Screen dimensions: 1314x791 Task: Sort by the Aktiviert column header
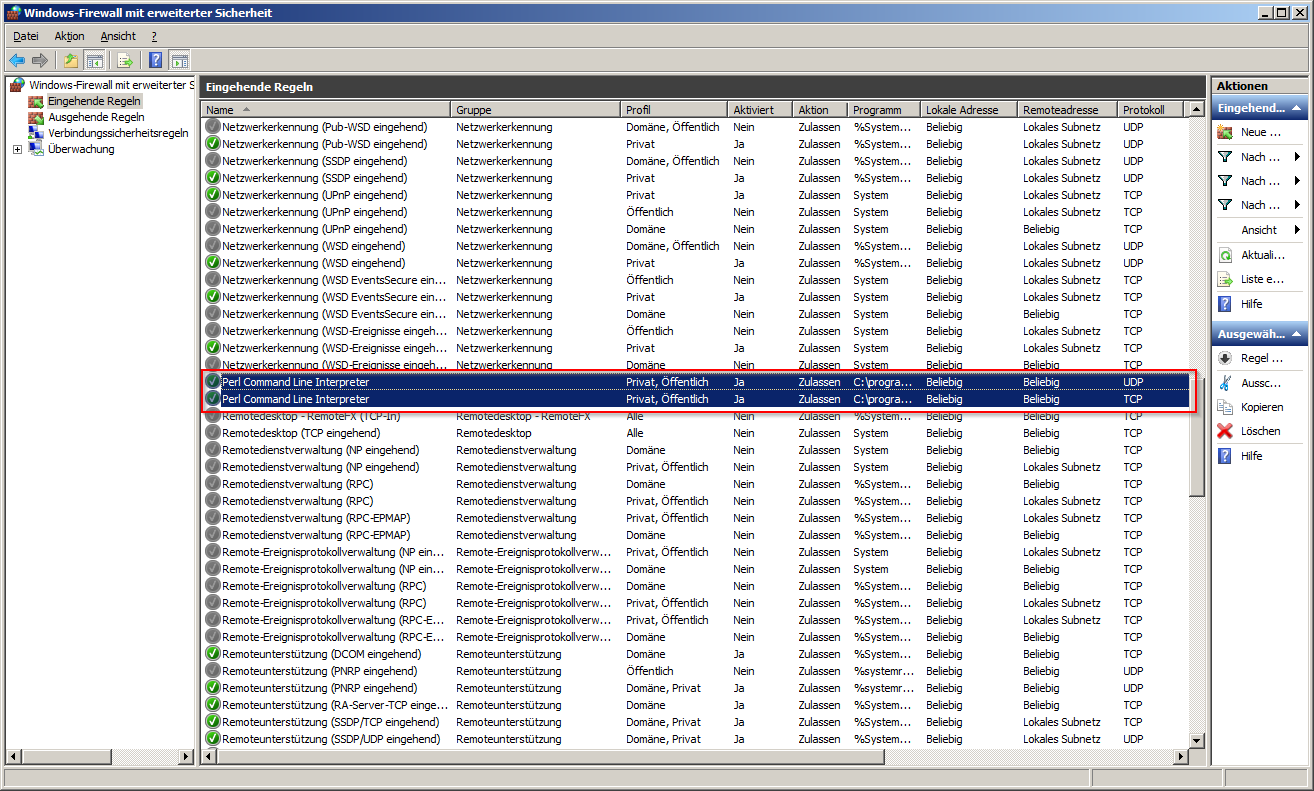coord(760,110)
